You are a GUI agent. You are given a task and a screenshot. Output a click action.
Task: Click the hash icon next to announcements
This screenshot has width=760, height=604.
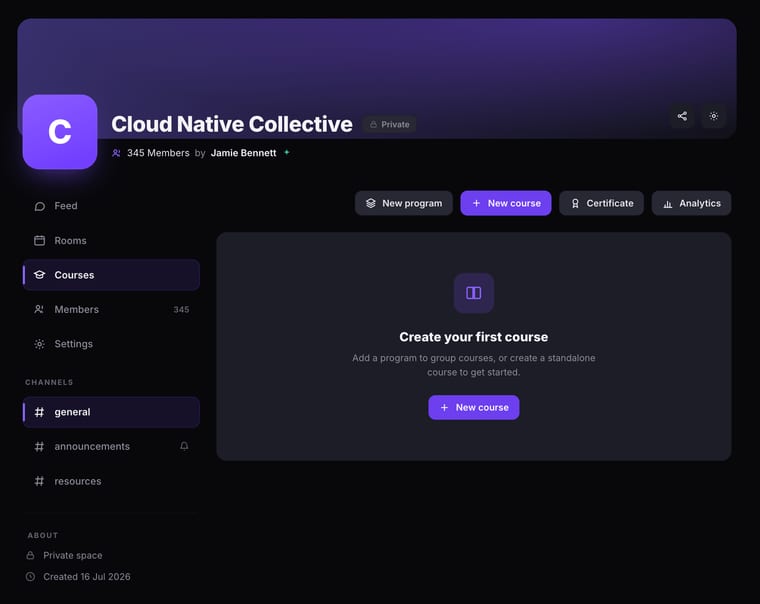pos(39,446)
